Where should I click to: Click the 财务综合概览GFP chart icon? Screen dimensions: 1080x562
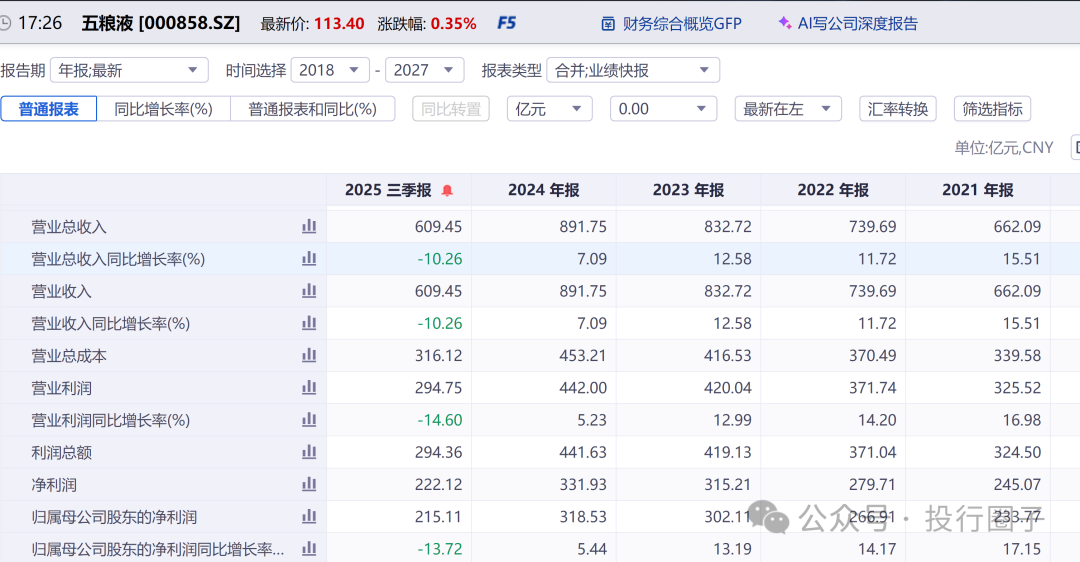608,24
